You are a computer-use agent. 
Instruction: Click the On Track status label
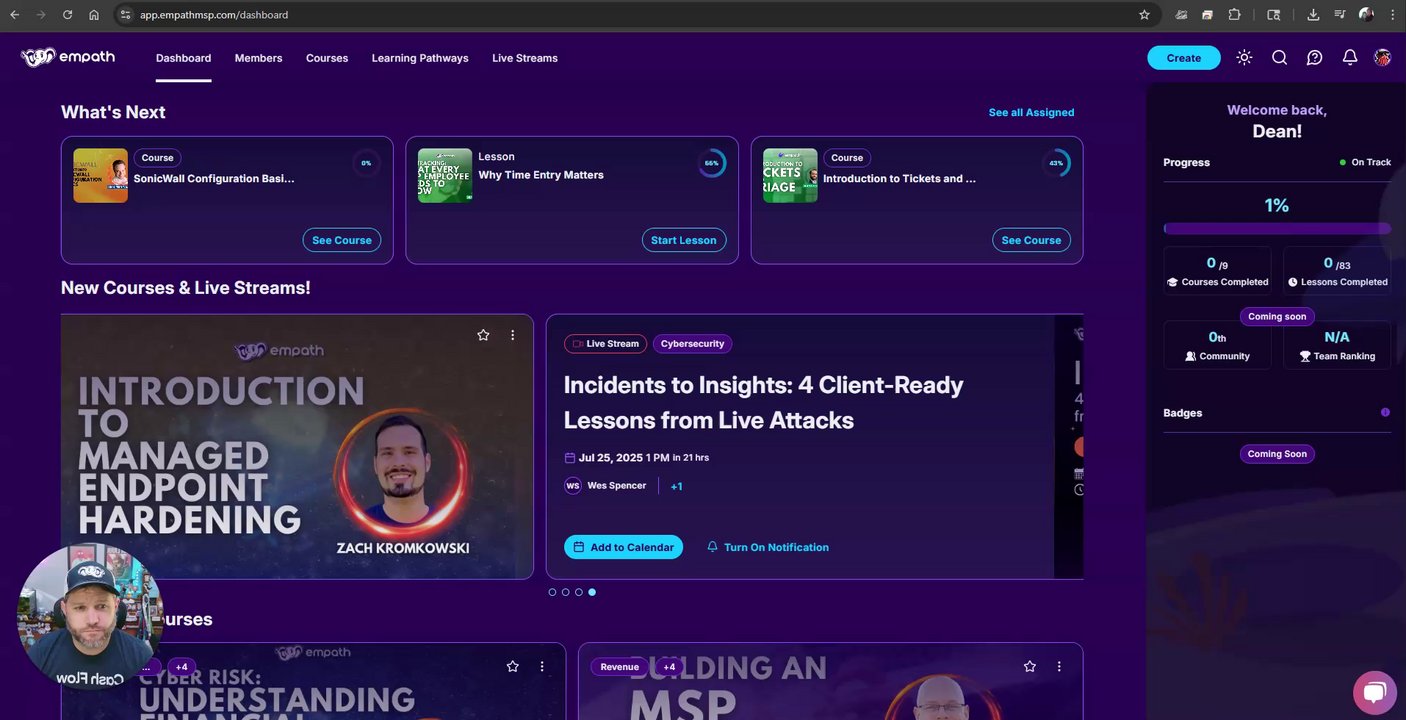coord(1365,162)
